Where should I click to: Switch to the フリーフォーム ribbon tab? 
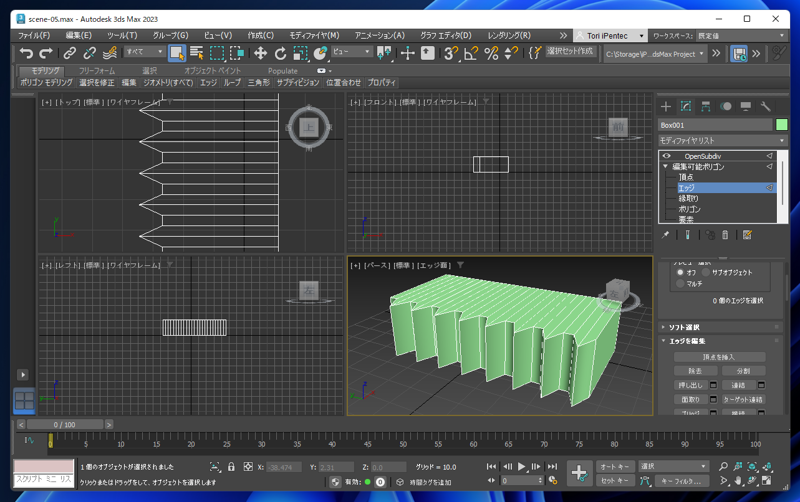pos(96,71)
